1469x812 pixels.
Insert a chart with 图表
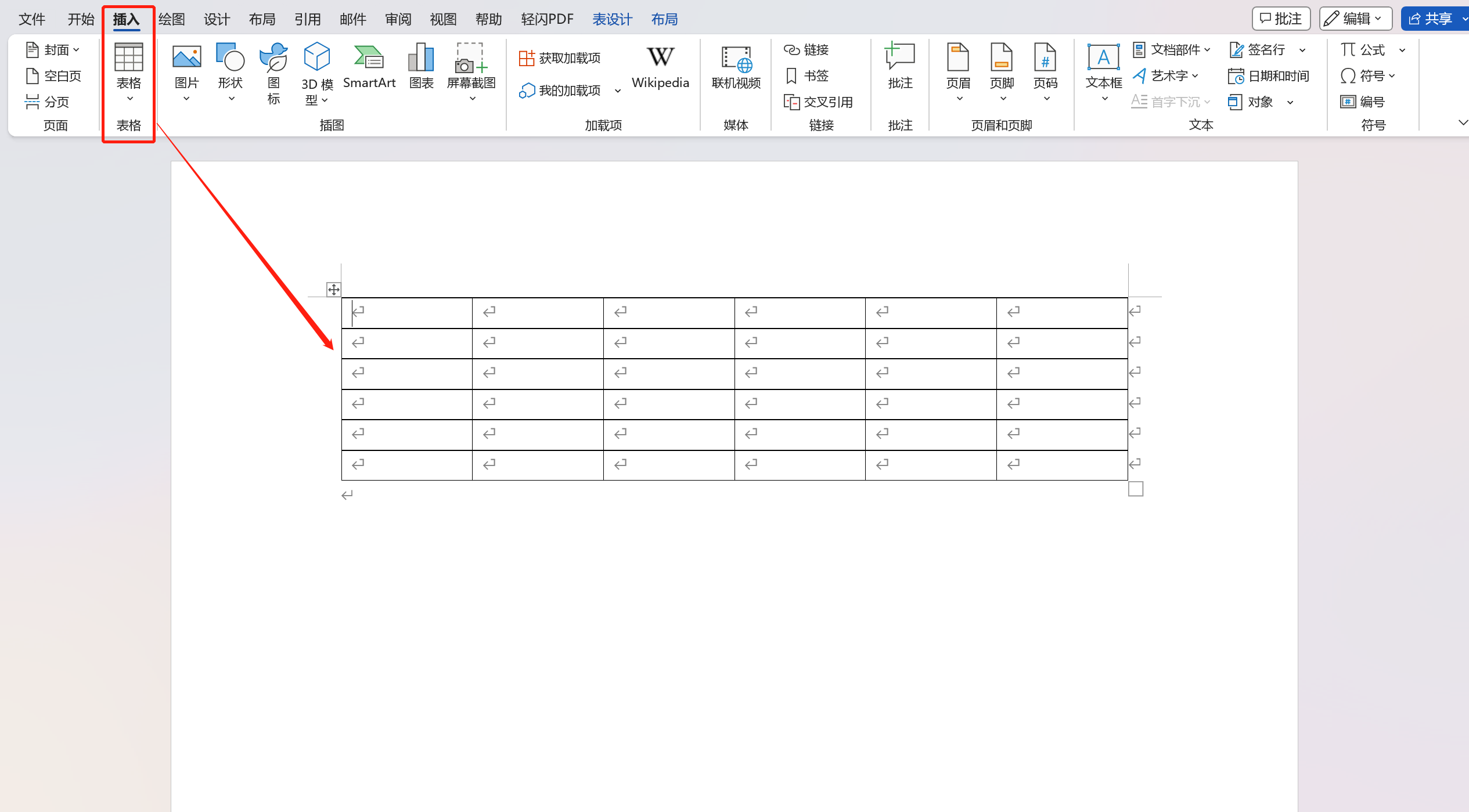click(x=422, y=66)
